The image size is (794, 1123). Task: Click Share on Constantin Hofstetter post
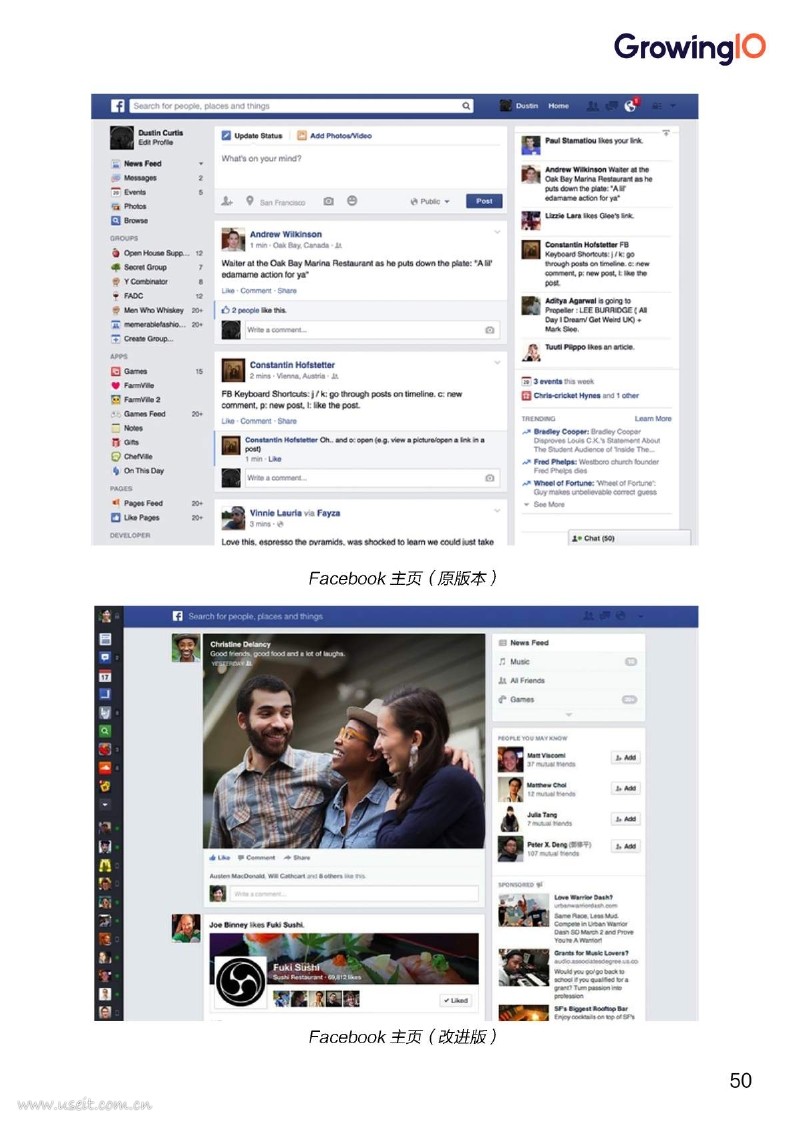coord(287,421)
